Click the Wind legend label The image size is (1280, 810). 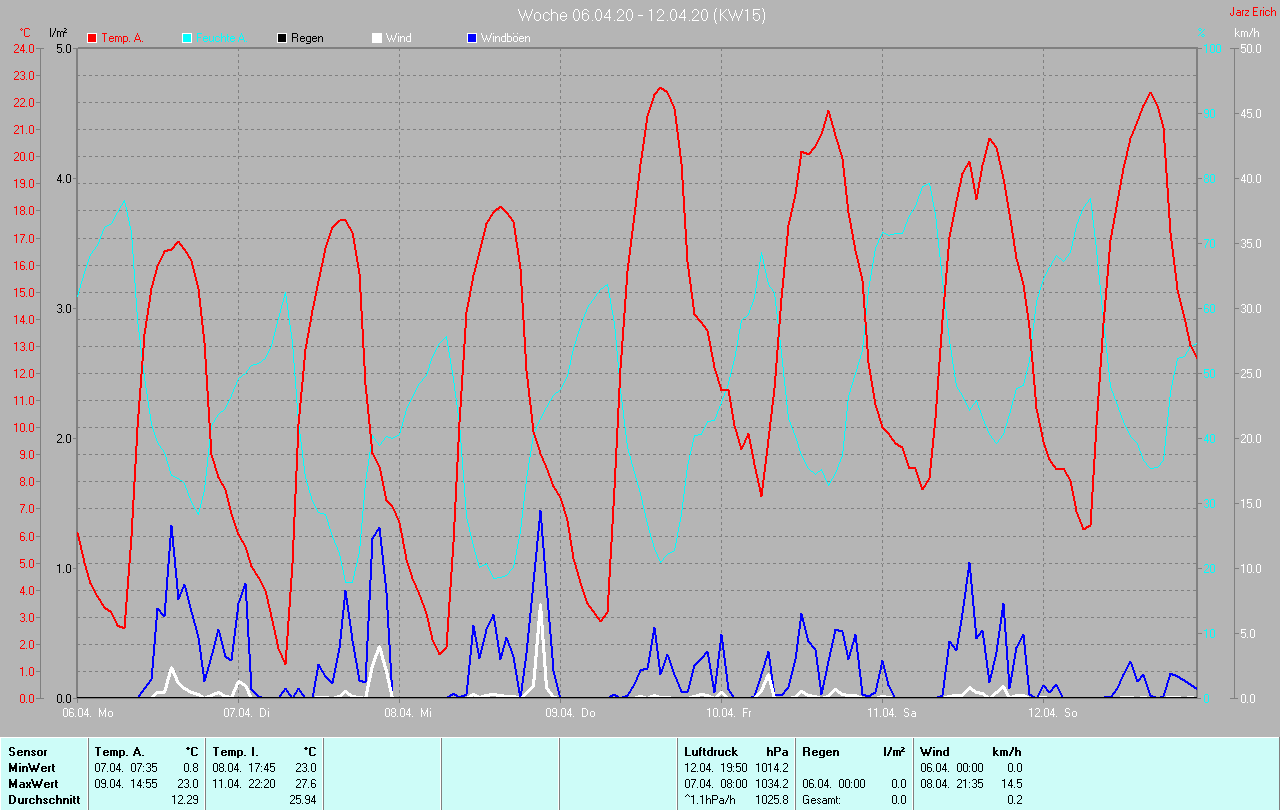(398, 38)
